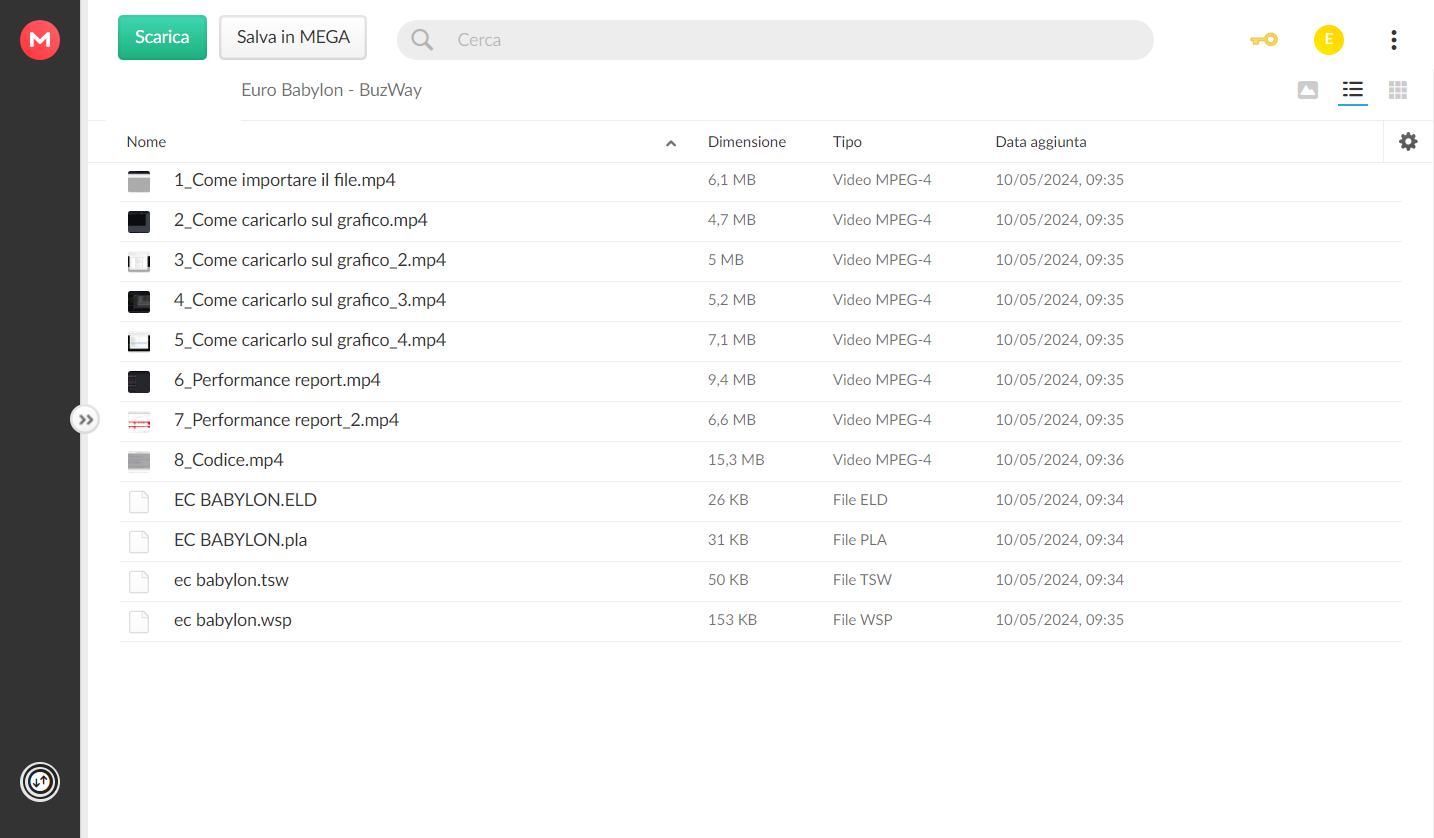
Task: Select the list view toggle
Action: pyautogui.click(x=1353, y=90)
